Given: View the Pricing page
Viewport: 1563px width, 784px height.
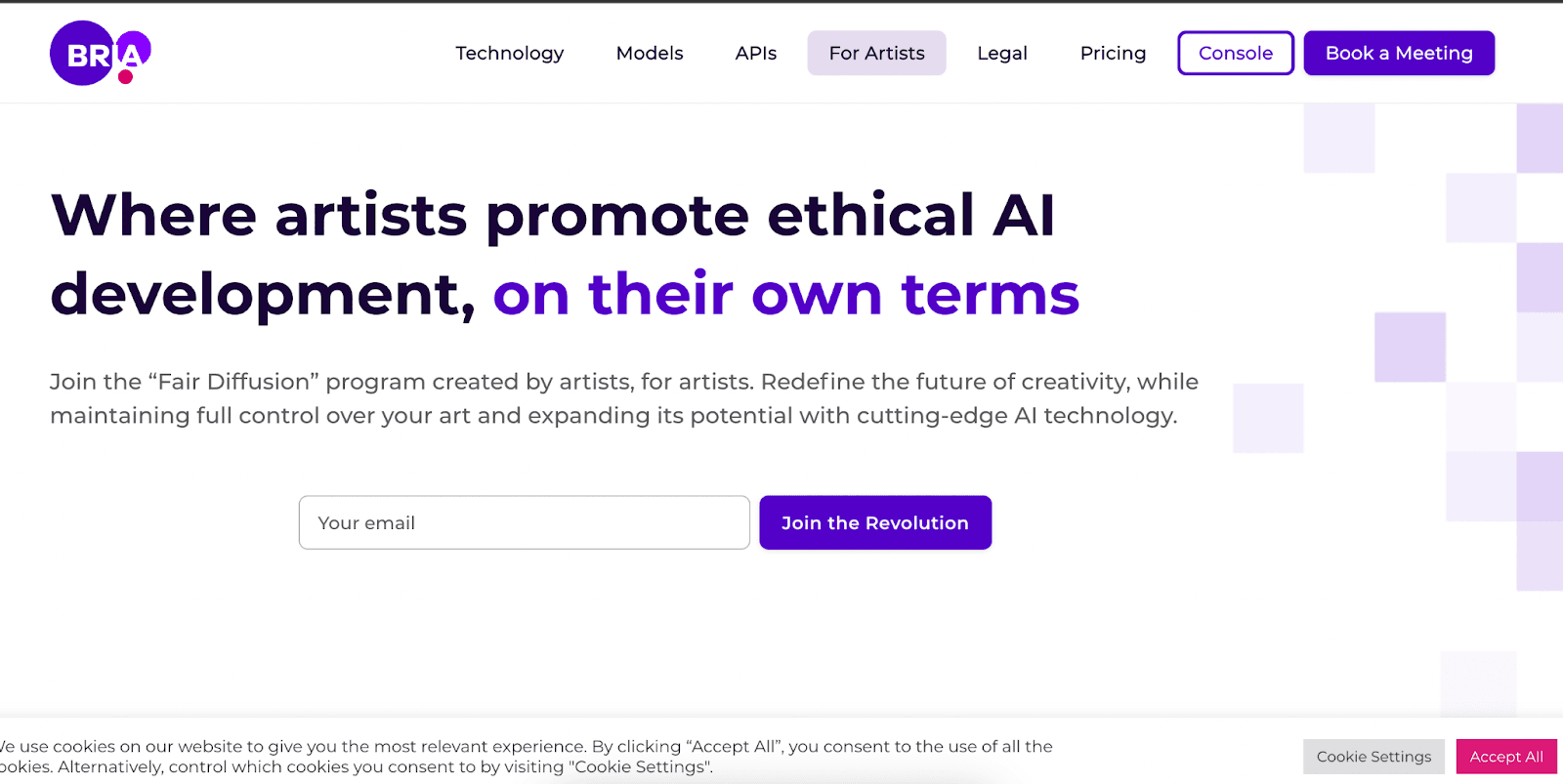Looking at the screenshot, I should (x=1113, y=54).
